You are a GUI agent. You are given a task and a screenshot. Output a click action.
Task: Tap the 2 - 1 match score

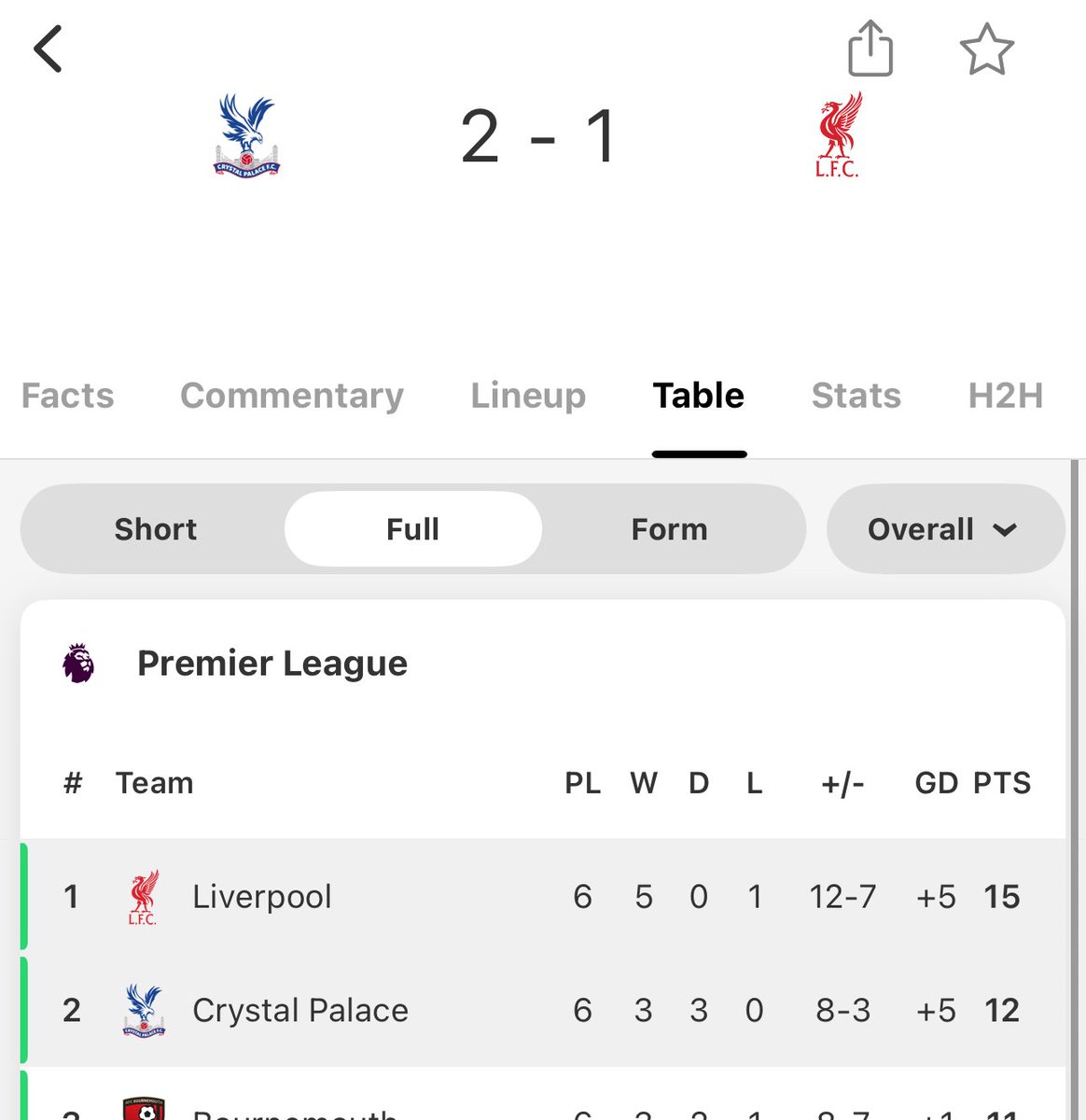[539, 137]
